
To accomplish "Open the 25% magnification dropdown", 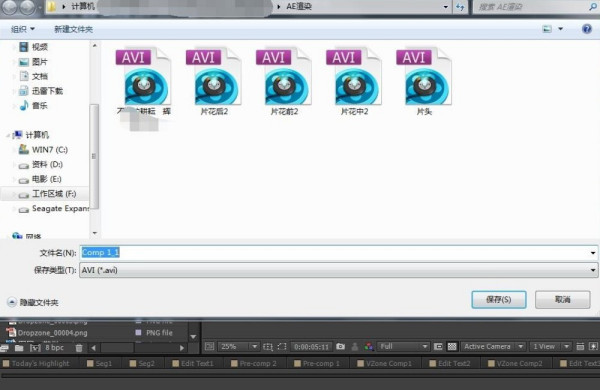I will (239, 346).
